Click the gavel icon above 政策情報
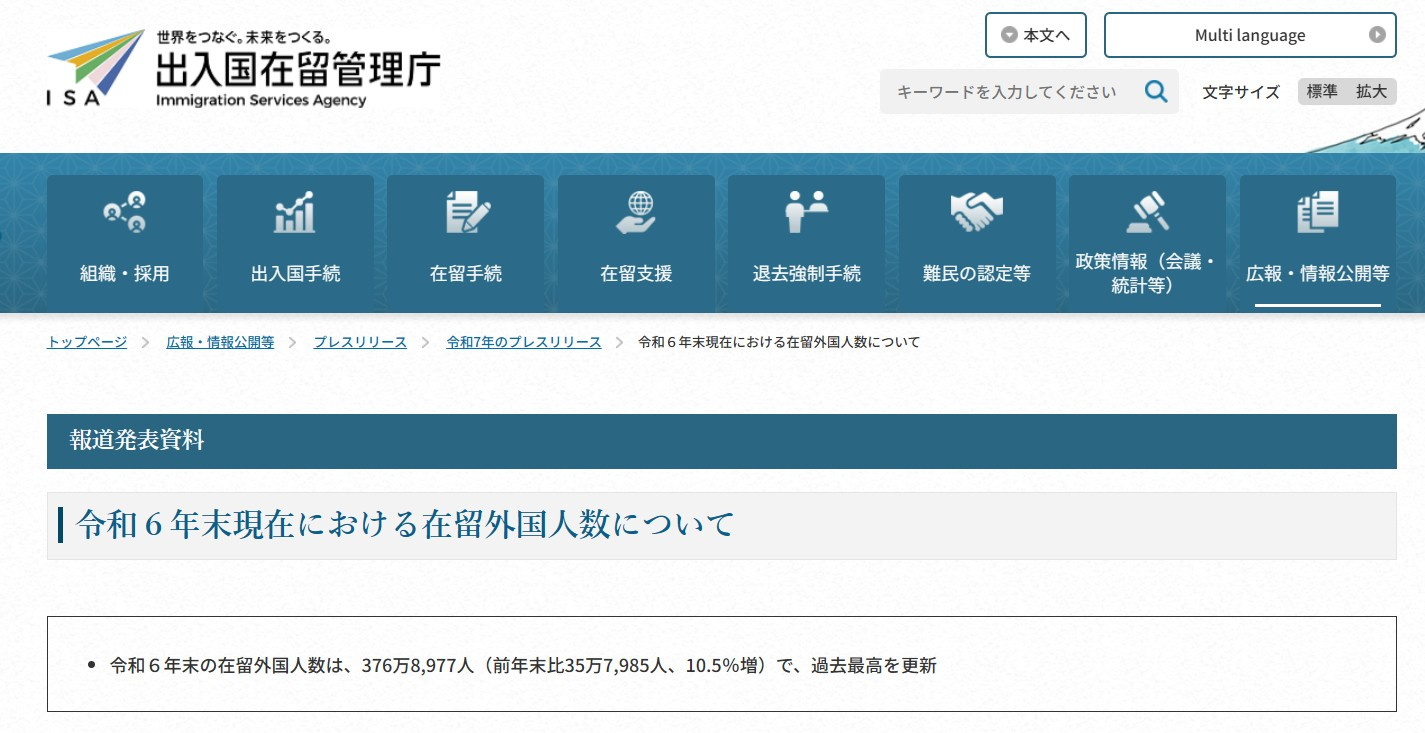This screenshot has width=1425, height=733. [1147, 212]
